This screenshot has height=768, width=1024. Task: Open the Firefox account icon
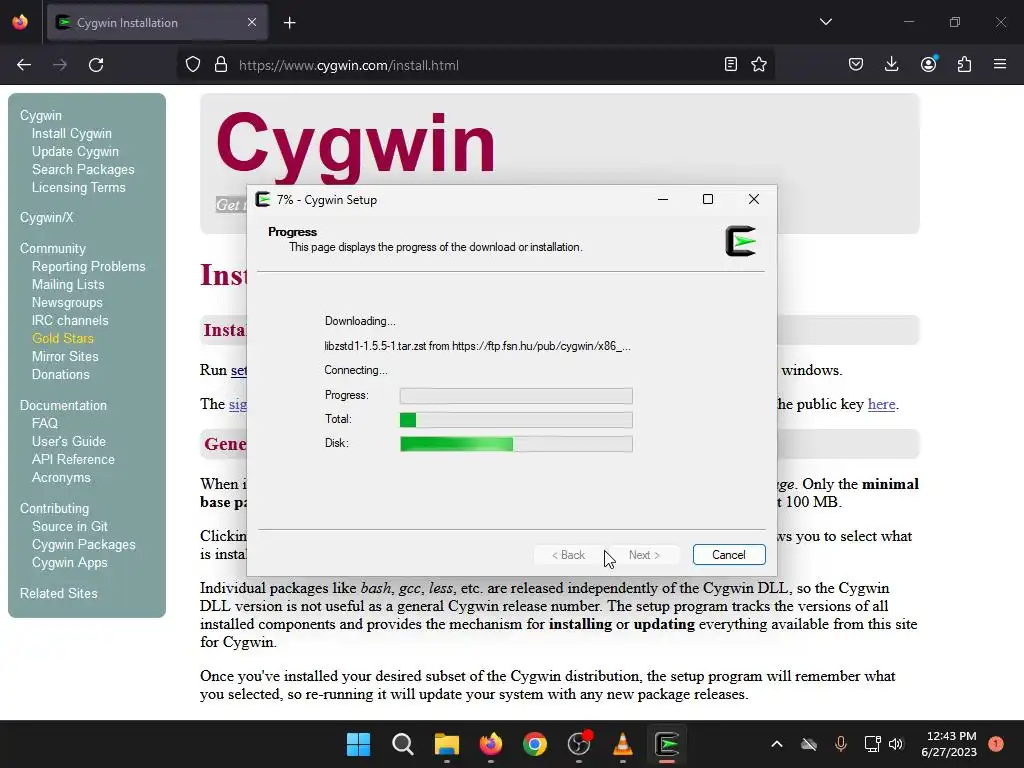click(929, 64)
